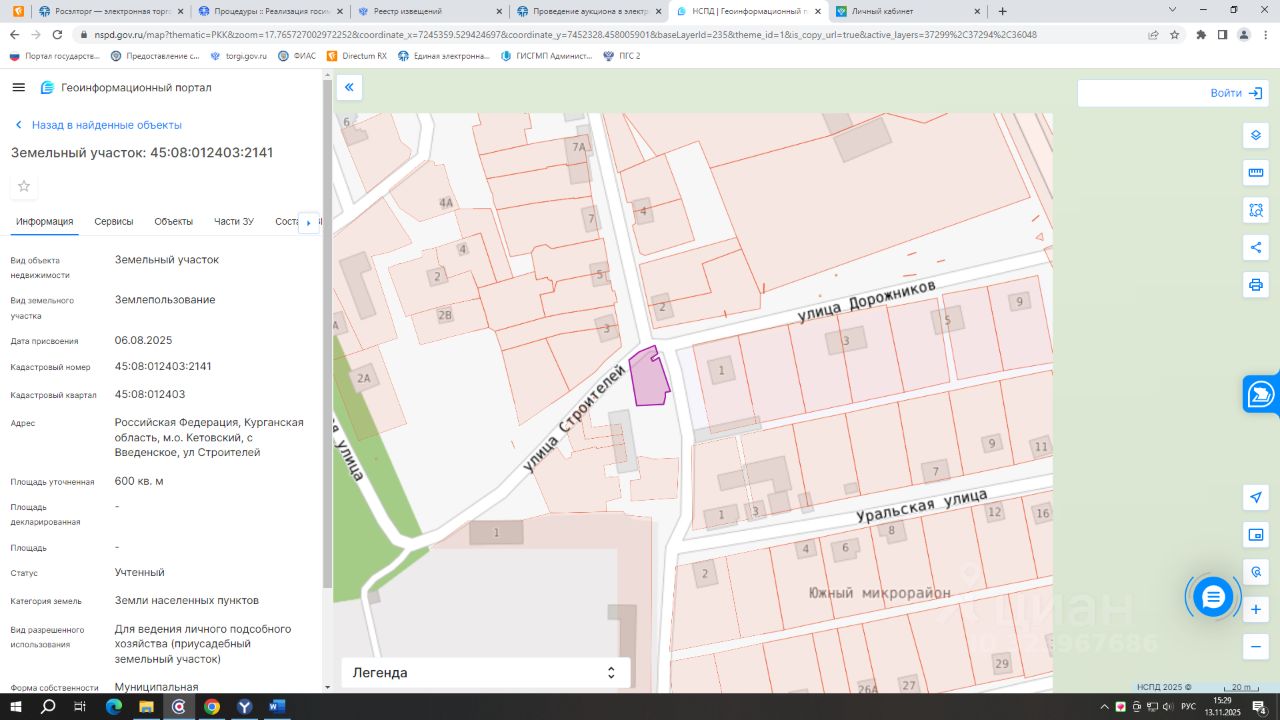Select the ruler measurement tool
This screenshot has height=720, width=1280.
tap(1256, 173)
